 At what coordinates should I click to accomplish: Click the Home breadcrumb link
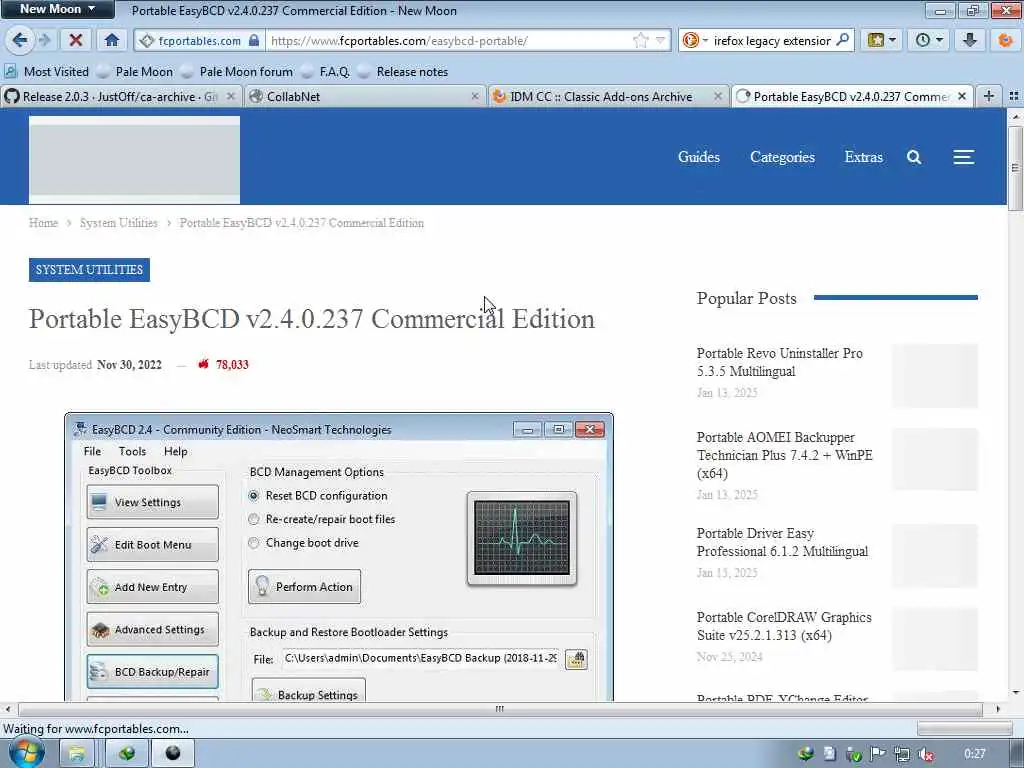pos(43,223)
